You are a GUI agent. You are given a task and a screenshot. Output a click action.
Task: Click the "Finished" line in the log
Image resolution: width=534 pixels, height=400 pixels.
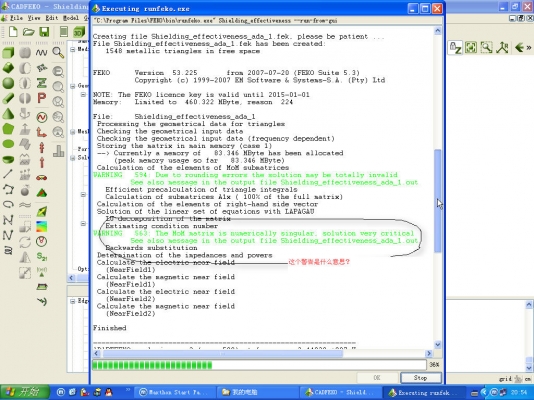(110, 328)
